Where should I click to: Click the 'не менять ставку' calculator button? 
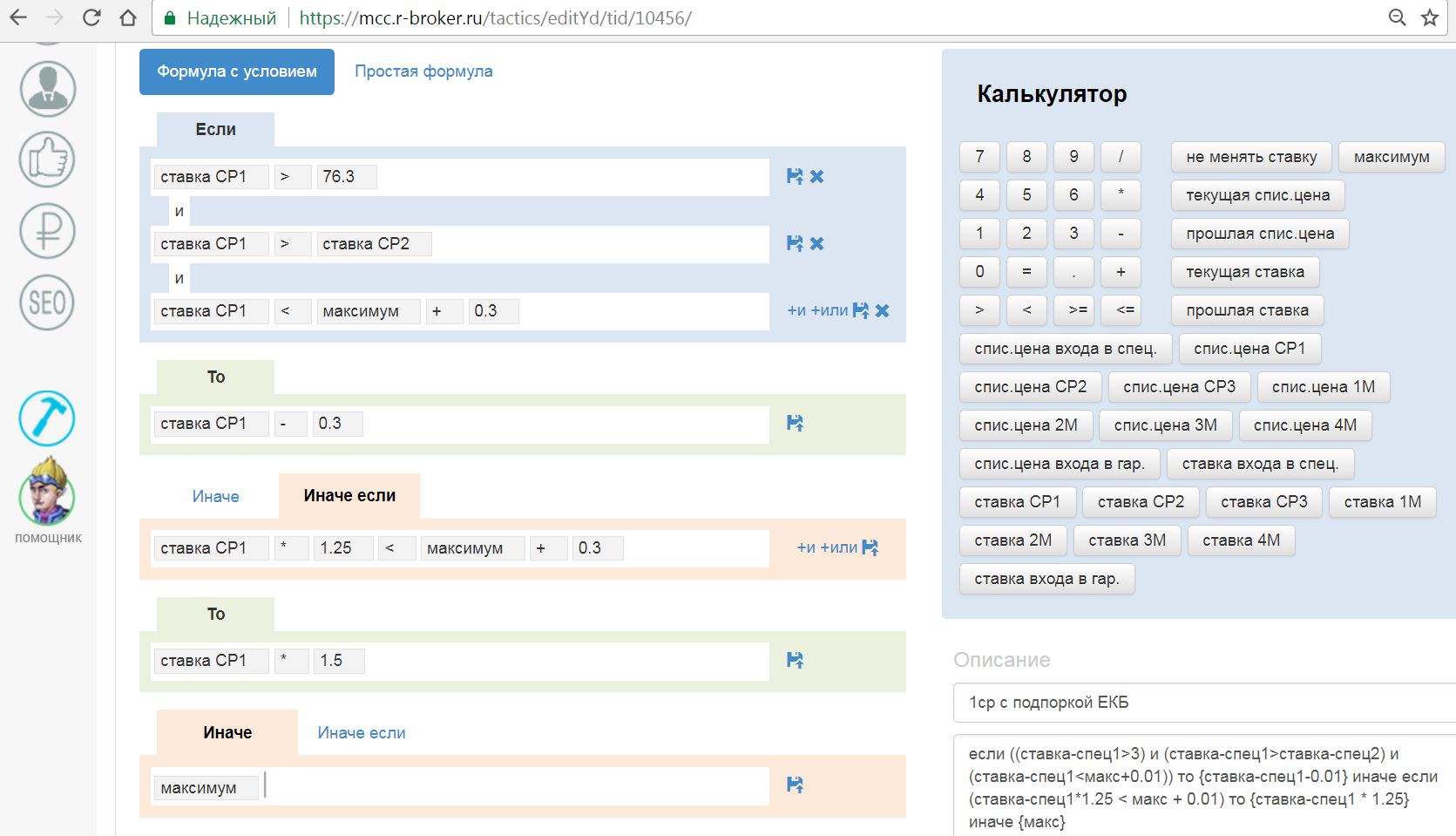coord(1251,157)
